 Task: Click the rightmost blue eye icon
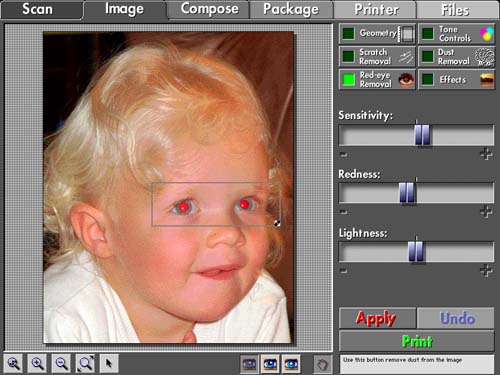291,364
